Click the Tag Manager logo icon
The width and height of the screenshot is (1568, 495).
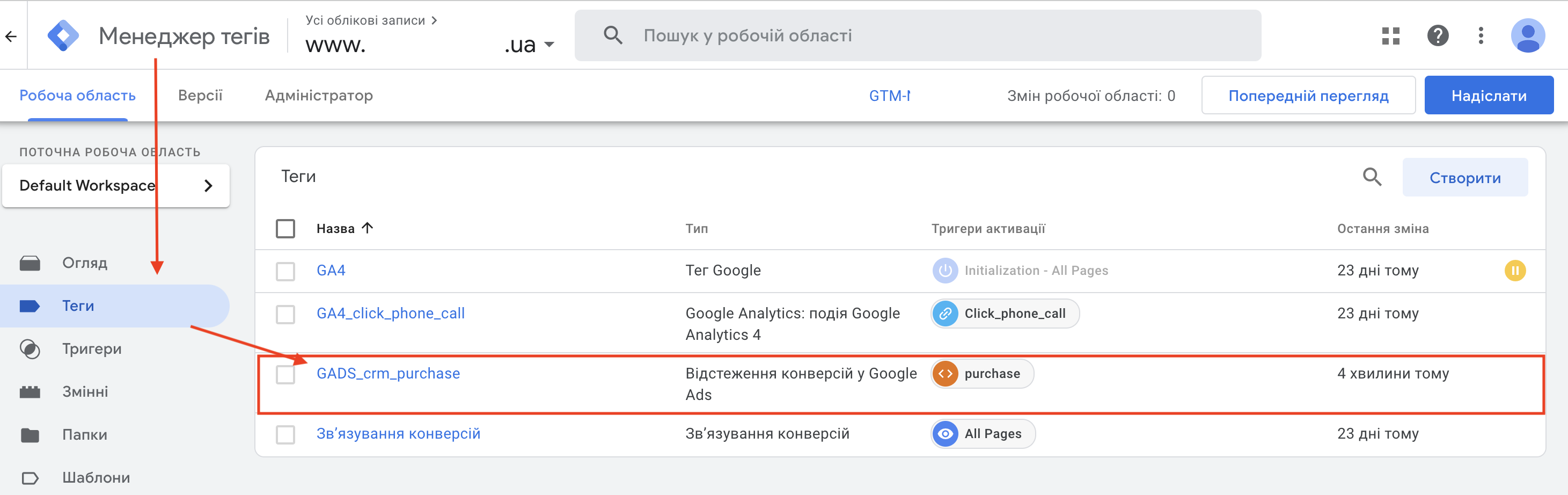63,35
